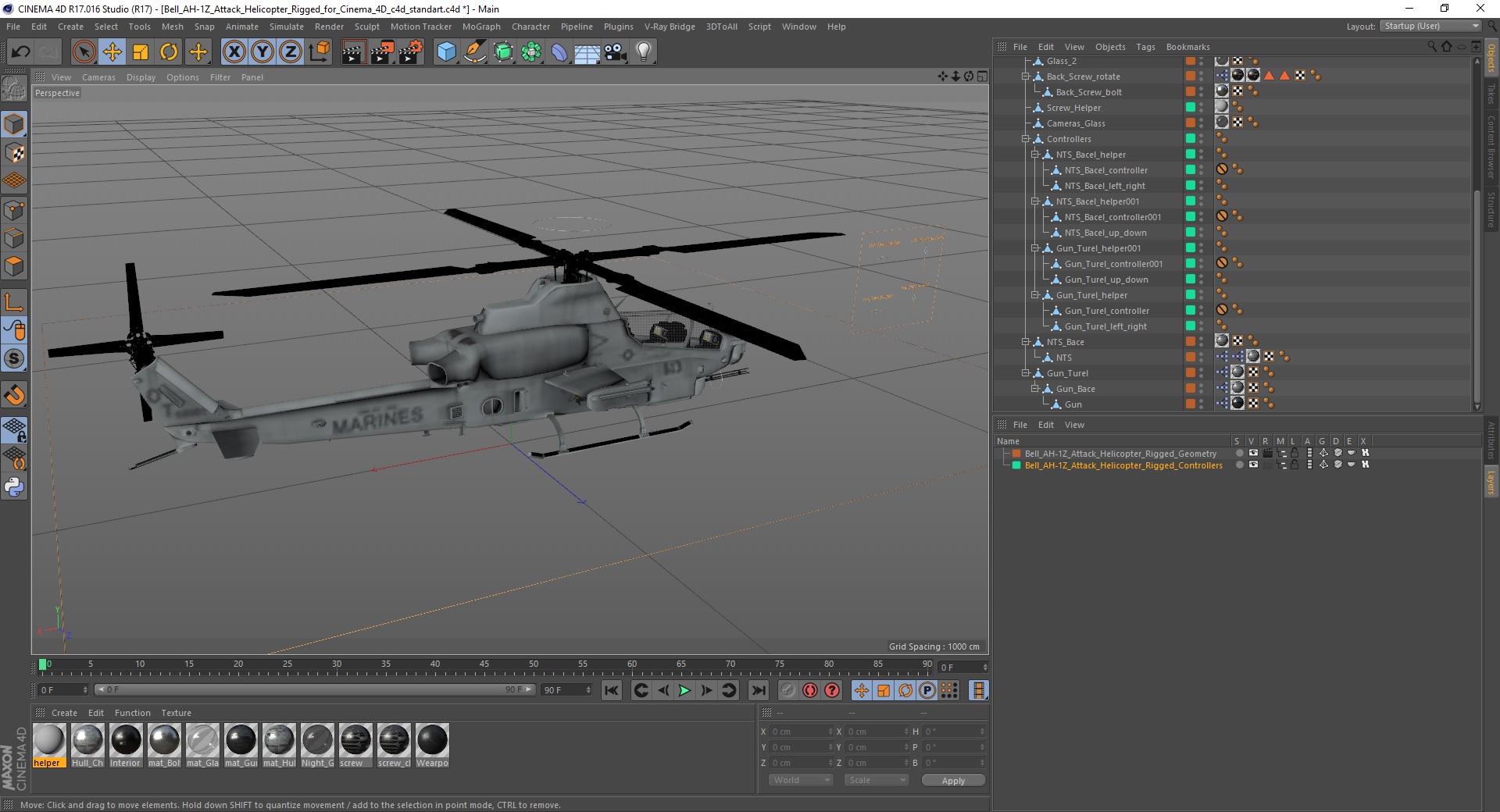Open the Content Browser side tab
This screenshot has height=812, width=1500.
point(1491,147)
